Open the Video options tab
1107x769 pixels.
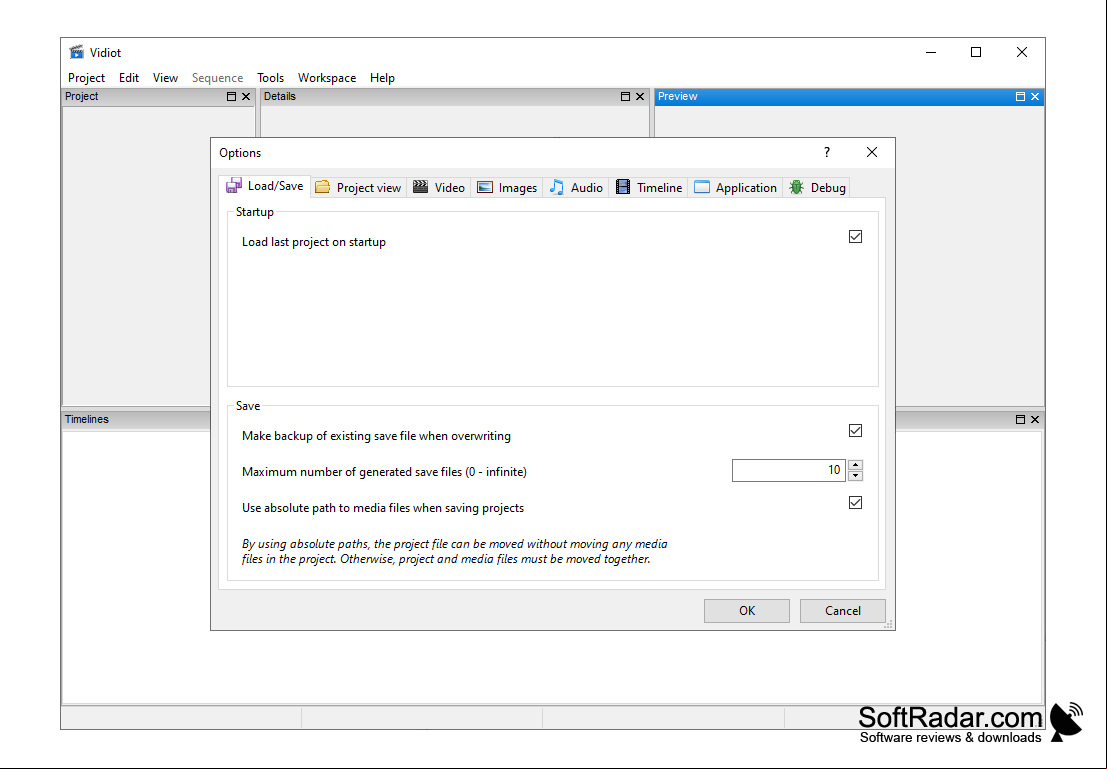pyautogui.click(x=438, y=187)
